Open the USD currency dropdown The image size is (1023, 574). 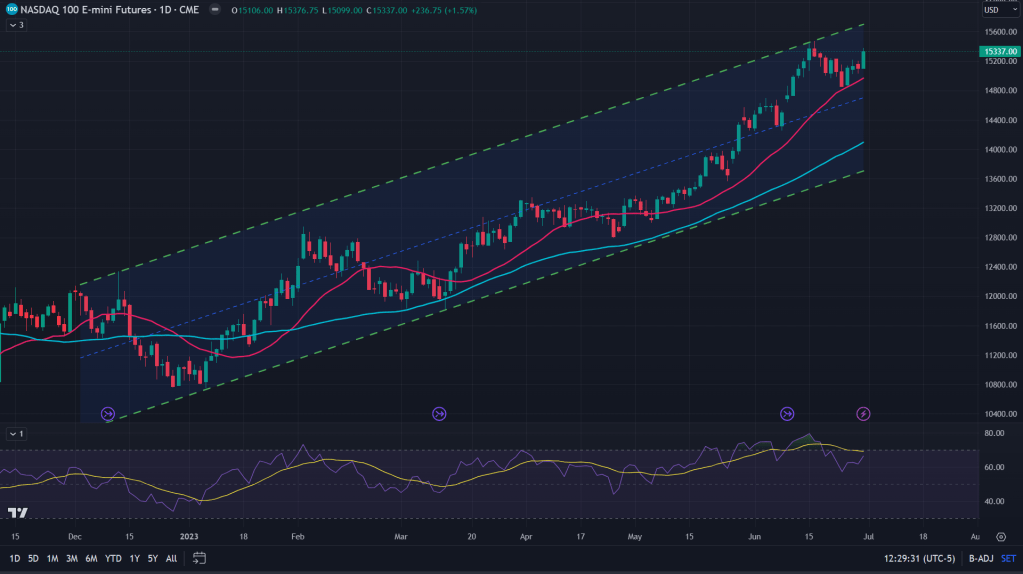[994, 10]
